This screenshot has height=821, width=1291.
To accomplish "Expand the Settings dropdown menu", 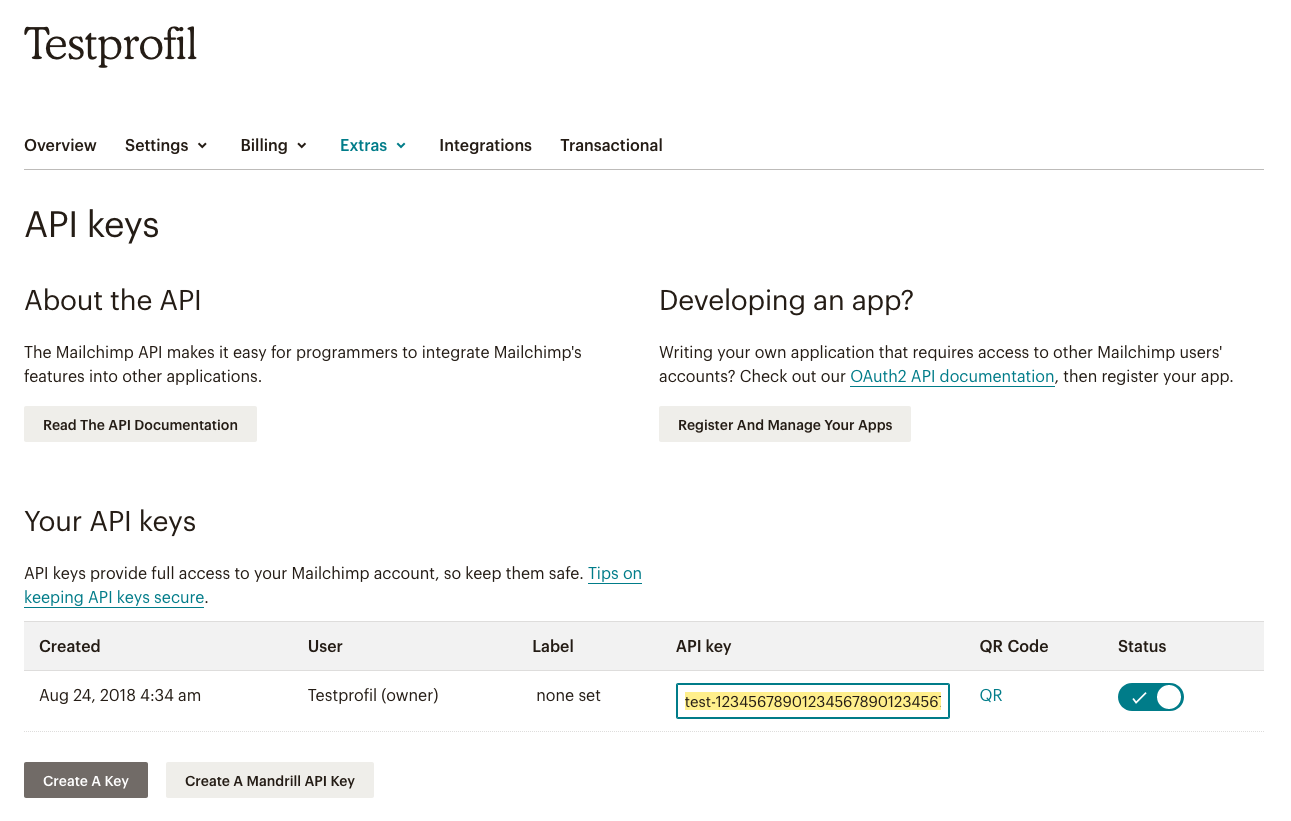I will 166,145.
